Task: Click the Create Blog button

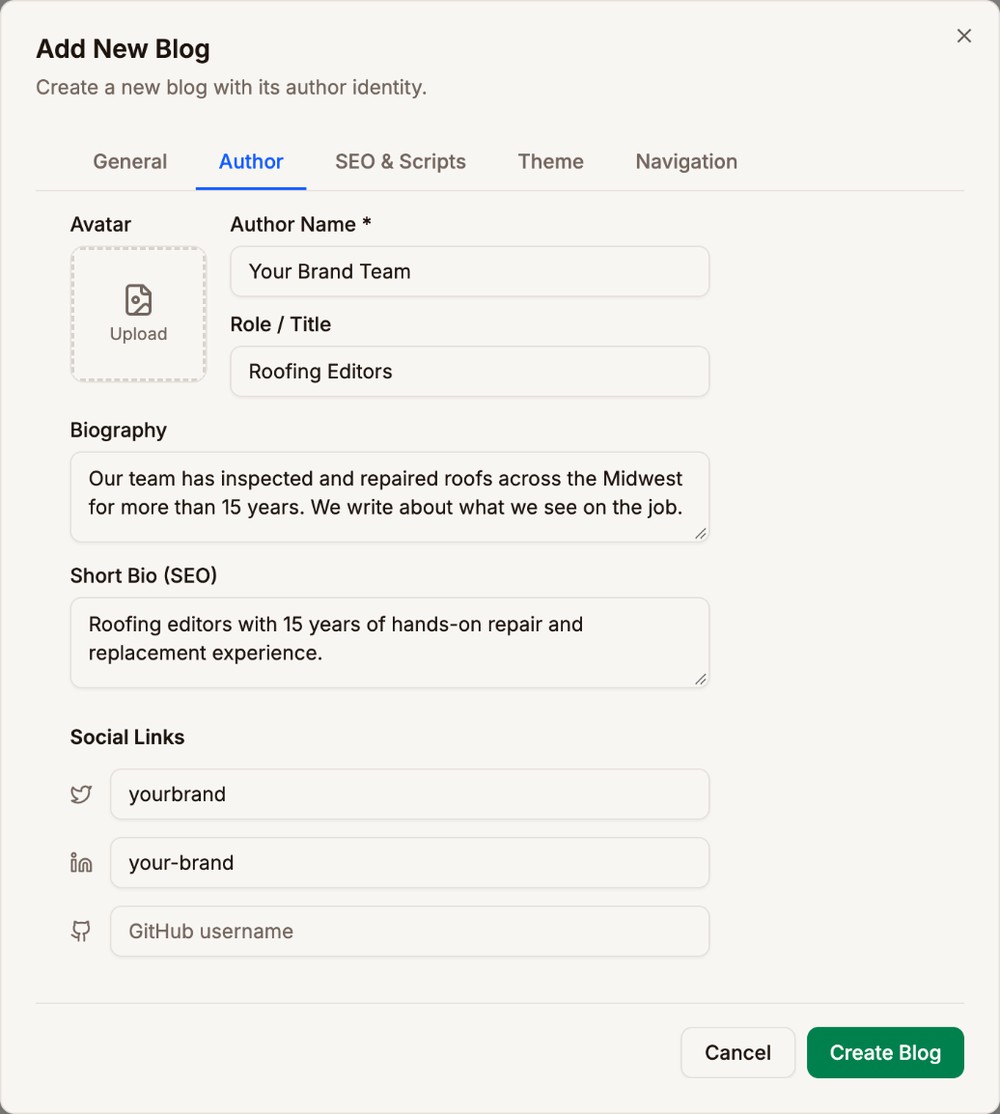Action: click(885, 1052)
